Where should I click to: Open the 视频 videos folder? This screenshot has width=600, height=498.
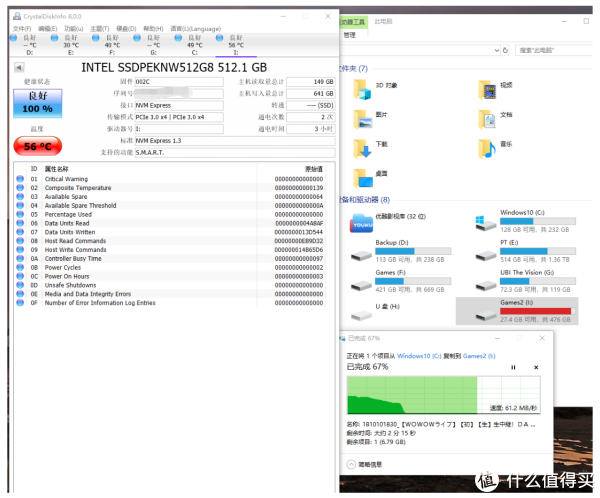coord(495,89)
